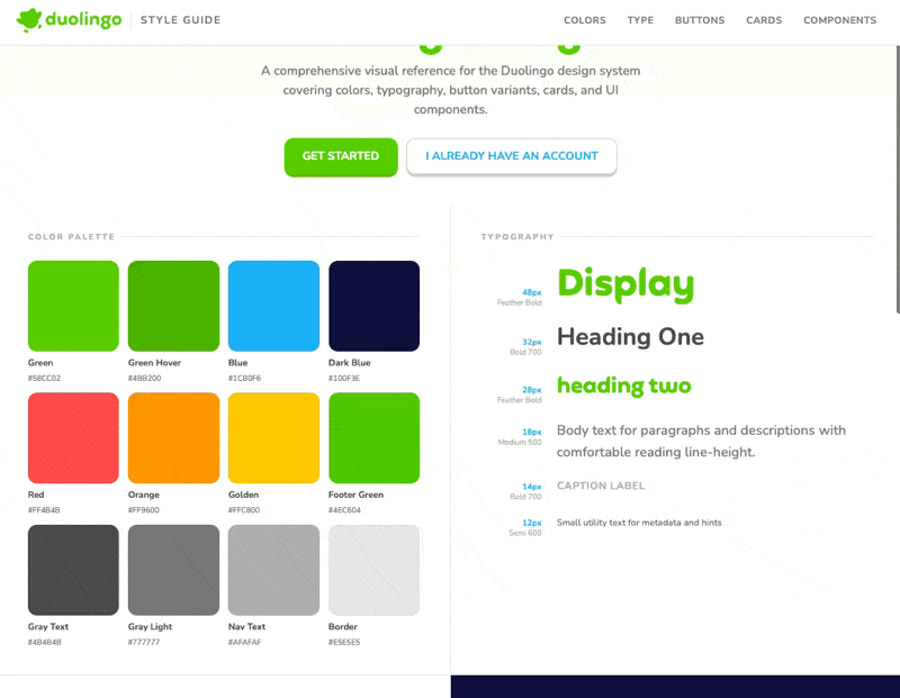
Task: Click the Duolingo owl logo icon
Action: point(29,20)
